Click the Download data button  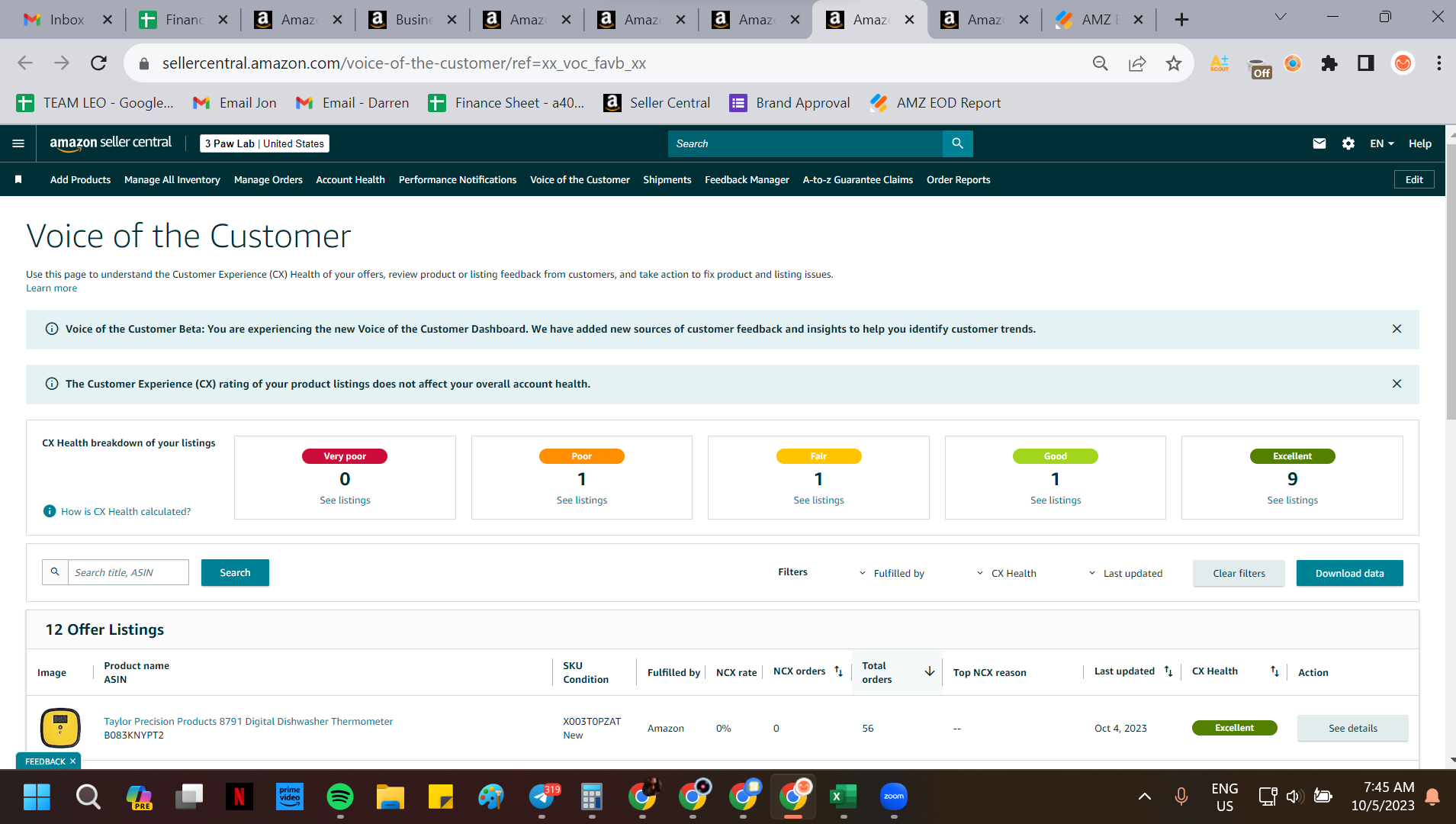point(1349,573)
